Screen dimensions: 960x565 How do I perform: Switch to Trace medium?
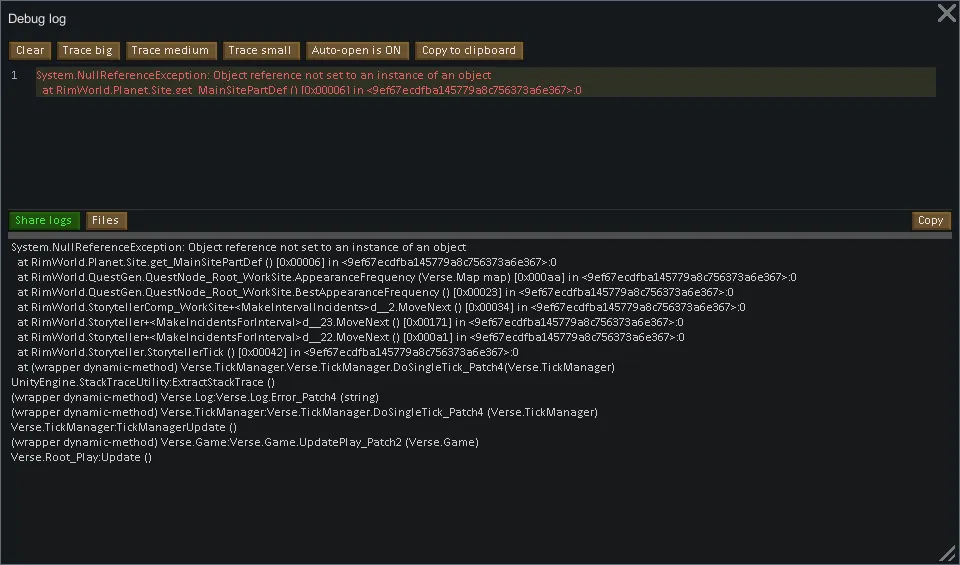pos(170,51)
